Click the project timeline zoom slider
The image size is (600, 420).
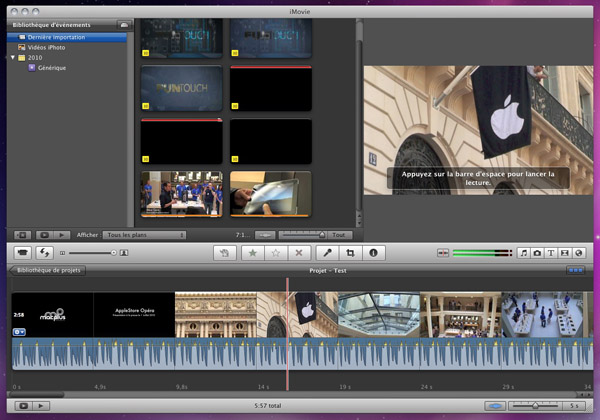pos(536,405)
